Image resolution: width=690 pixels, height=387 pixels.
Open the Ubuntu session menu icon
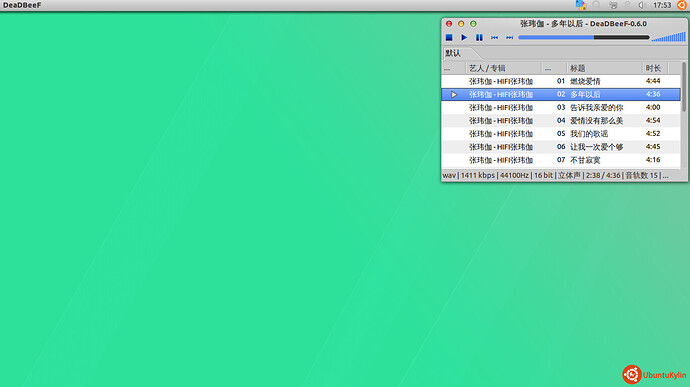click(x=682, y=5)
